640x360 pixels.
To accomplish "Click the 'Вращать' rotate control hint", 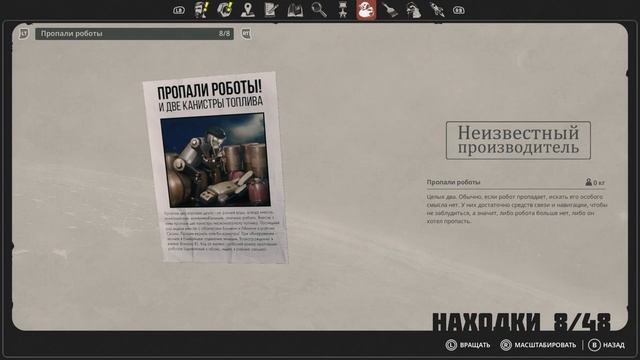I will 468,345.
